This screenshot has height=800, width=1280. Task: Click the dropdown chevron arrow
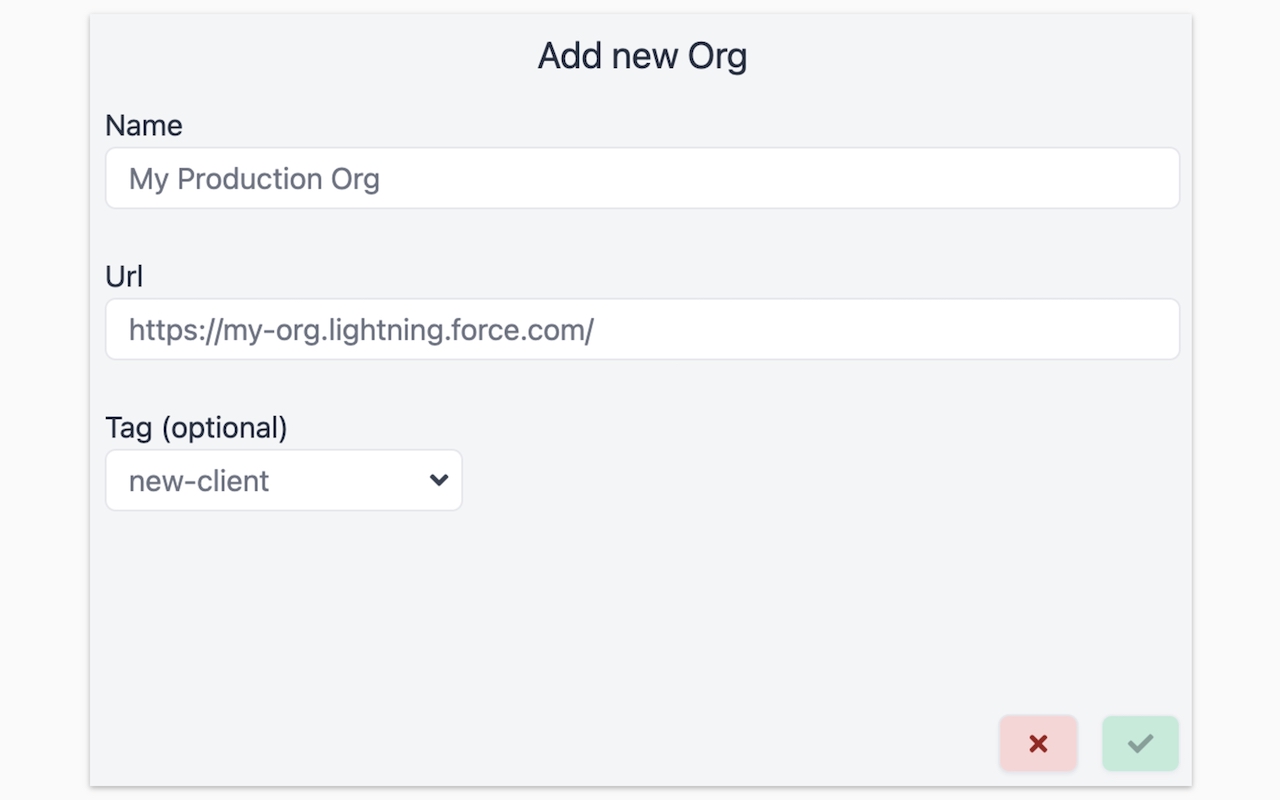point(438,480)
